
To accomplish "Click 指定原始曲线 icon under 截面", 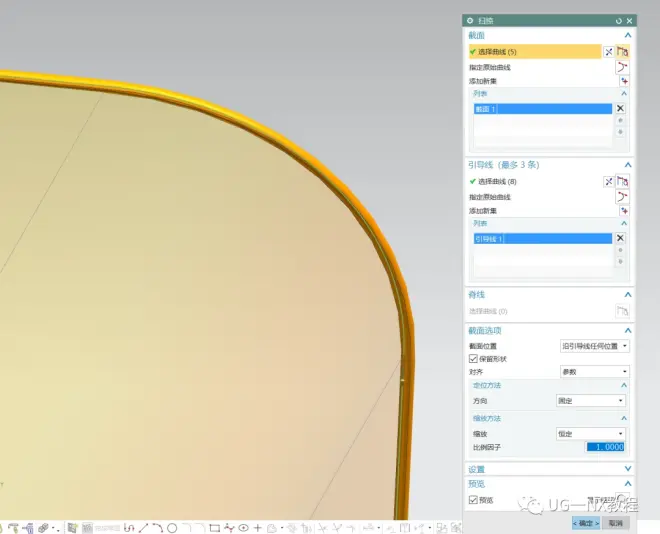I will (x=622, y=67).
